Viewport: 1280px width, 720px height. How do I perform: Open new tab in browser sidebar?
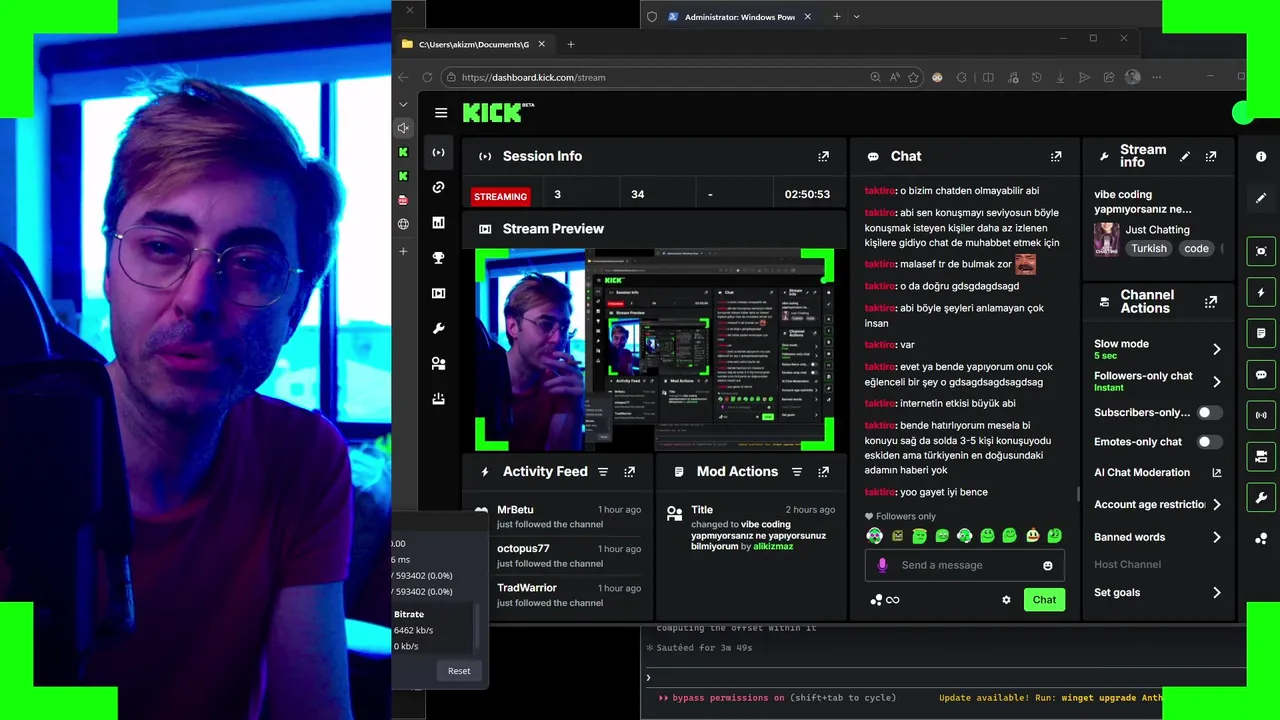pyautogui.click(x=403, y=251)
